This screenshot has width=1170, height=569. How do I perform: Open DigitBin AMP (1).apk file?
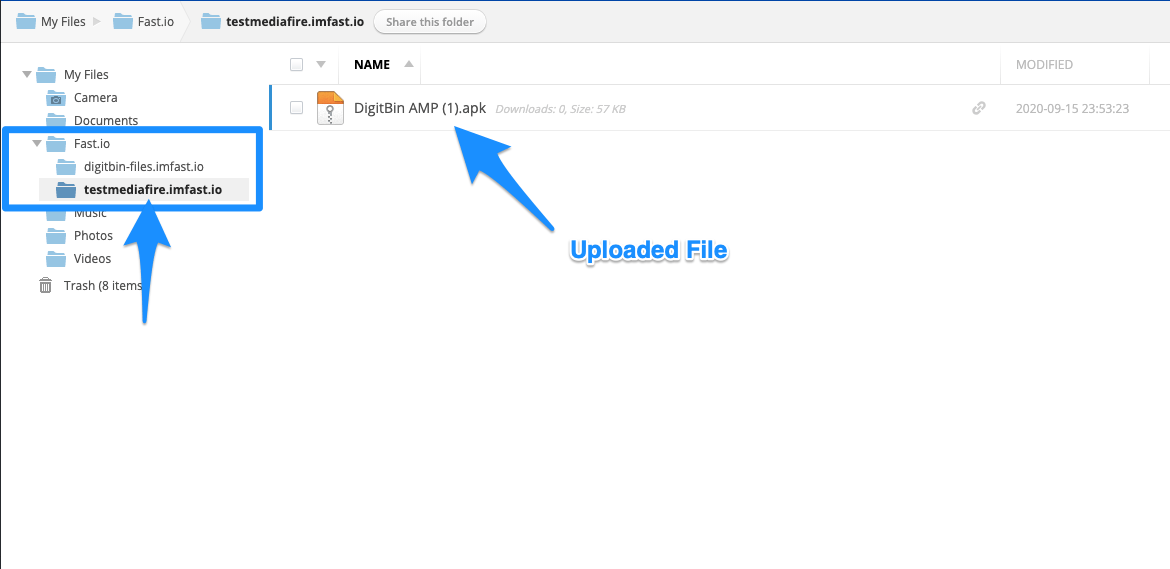pos(420,108)
